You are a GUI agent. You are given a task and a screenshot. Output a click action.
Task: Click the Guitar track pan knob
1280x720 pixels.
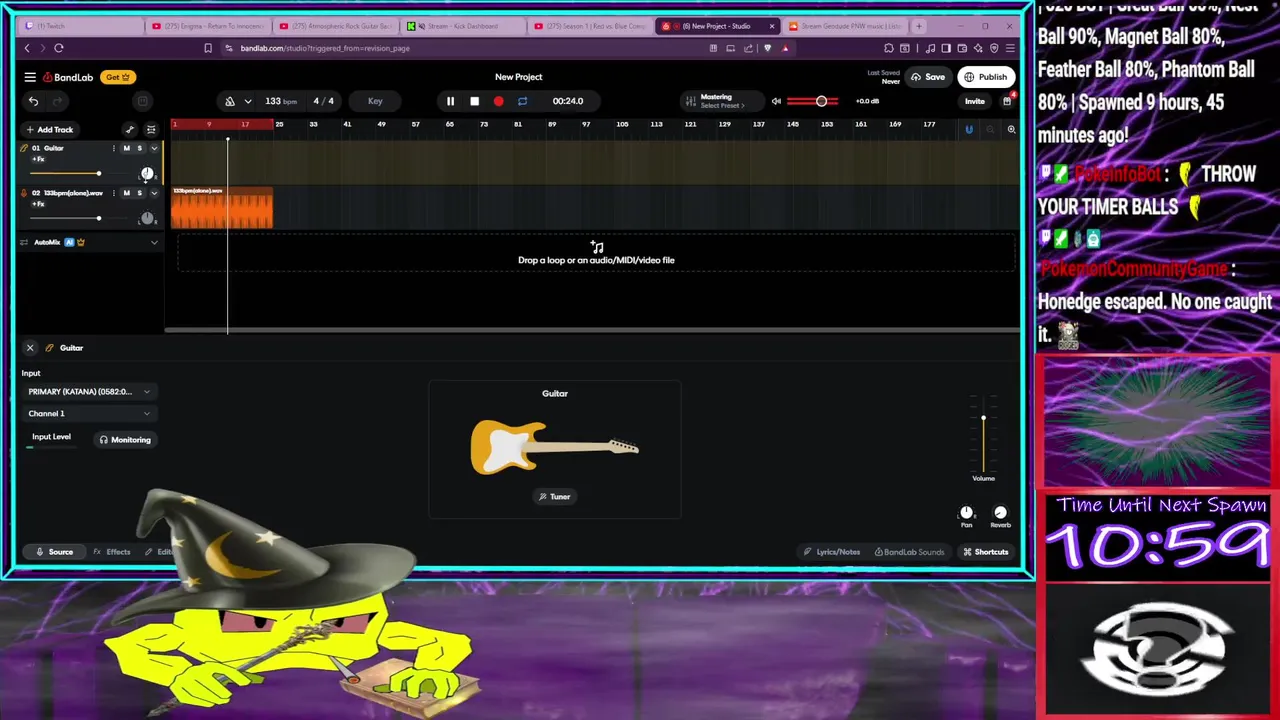pyautogui.click(x=147, y=174)
